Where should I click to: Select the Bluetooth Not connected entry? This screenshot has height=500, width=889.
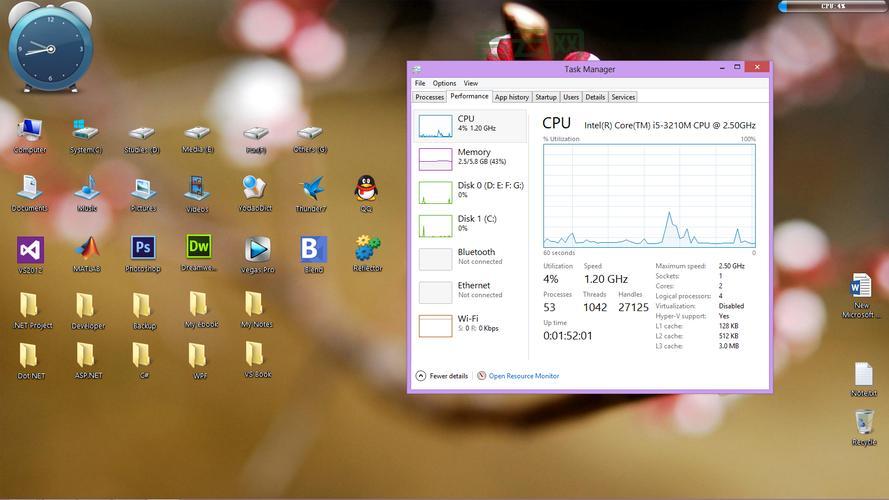[x=471, y=259]
